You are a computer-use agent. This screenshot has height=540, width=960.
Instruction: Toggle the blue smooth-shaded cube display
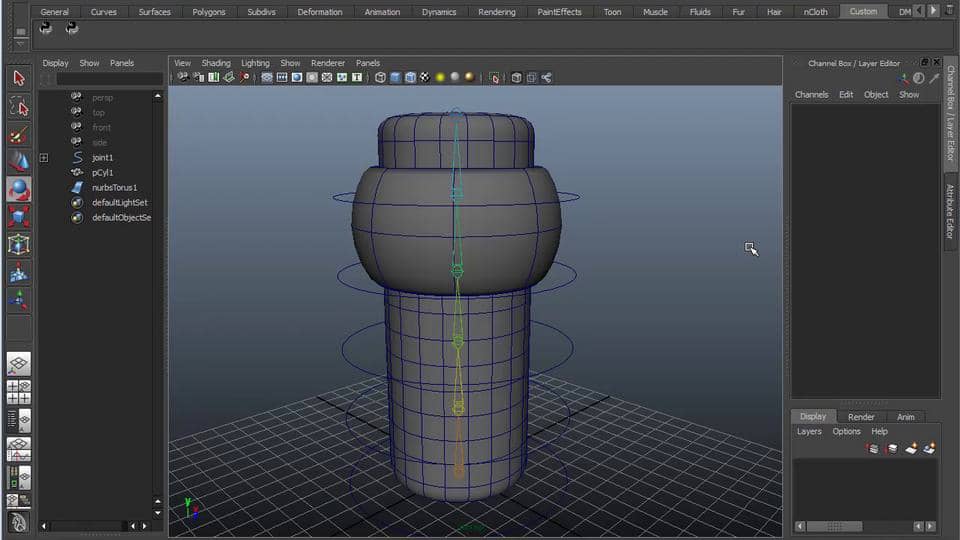395,77
